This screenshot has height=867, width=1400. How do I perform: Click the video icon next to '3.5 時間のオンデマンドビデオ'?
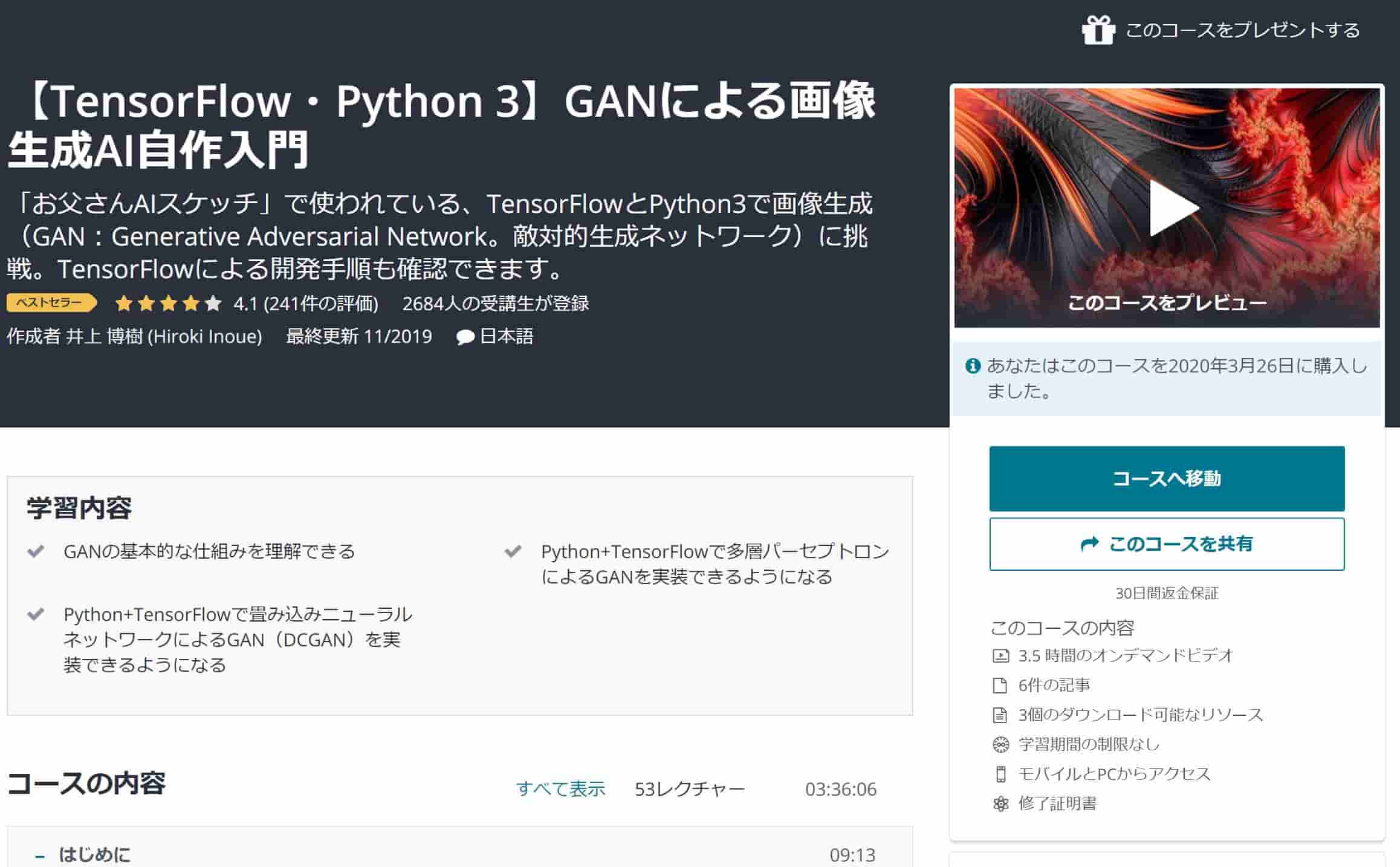pos(1001,655)
